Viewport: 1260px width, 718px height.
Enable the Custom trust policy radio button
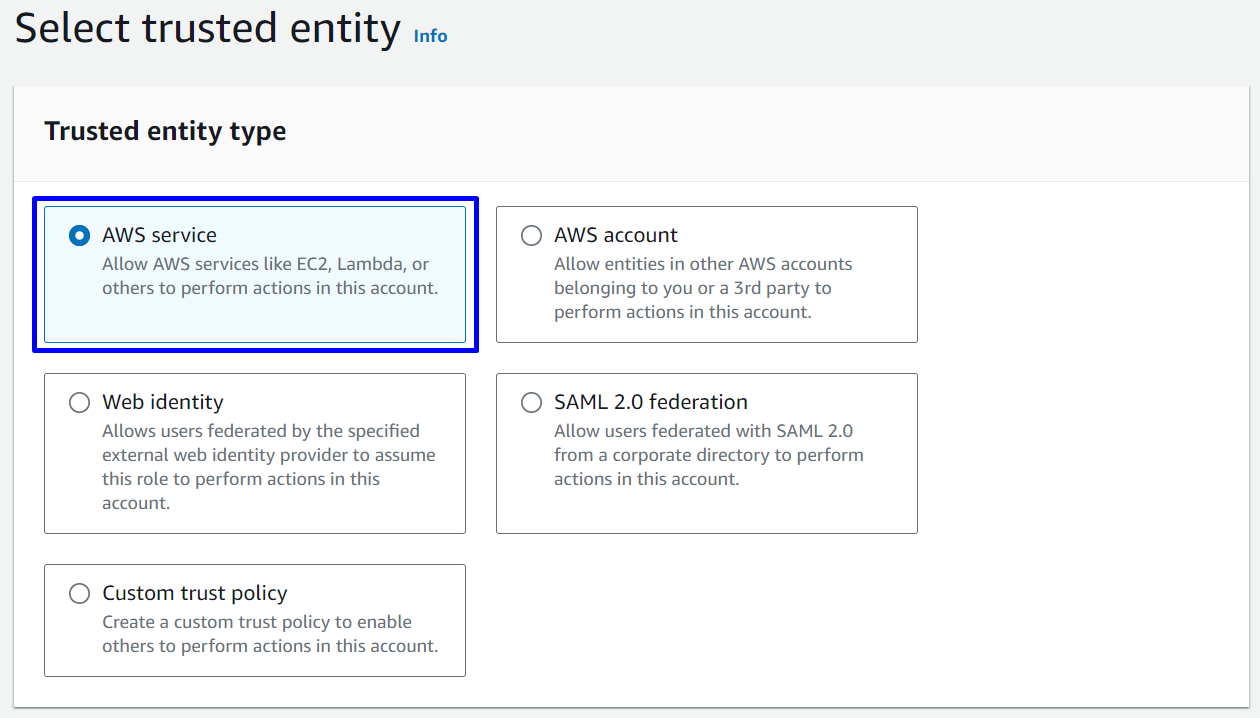[x=79, y=594]
